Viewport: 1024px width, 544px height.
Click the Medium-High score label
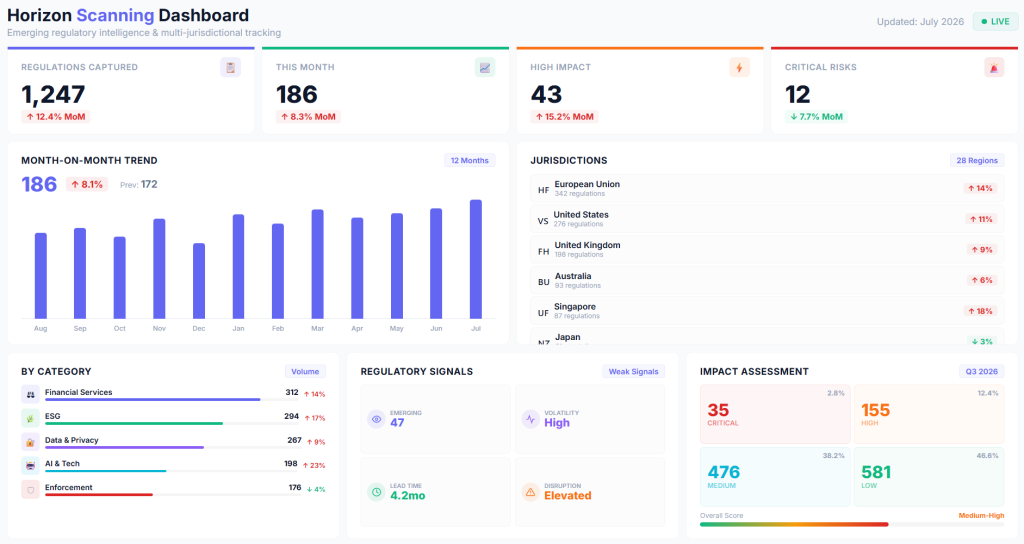(x=981, y=516)
